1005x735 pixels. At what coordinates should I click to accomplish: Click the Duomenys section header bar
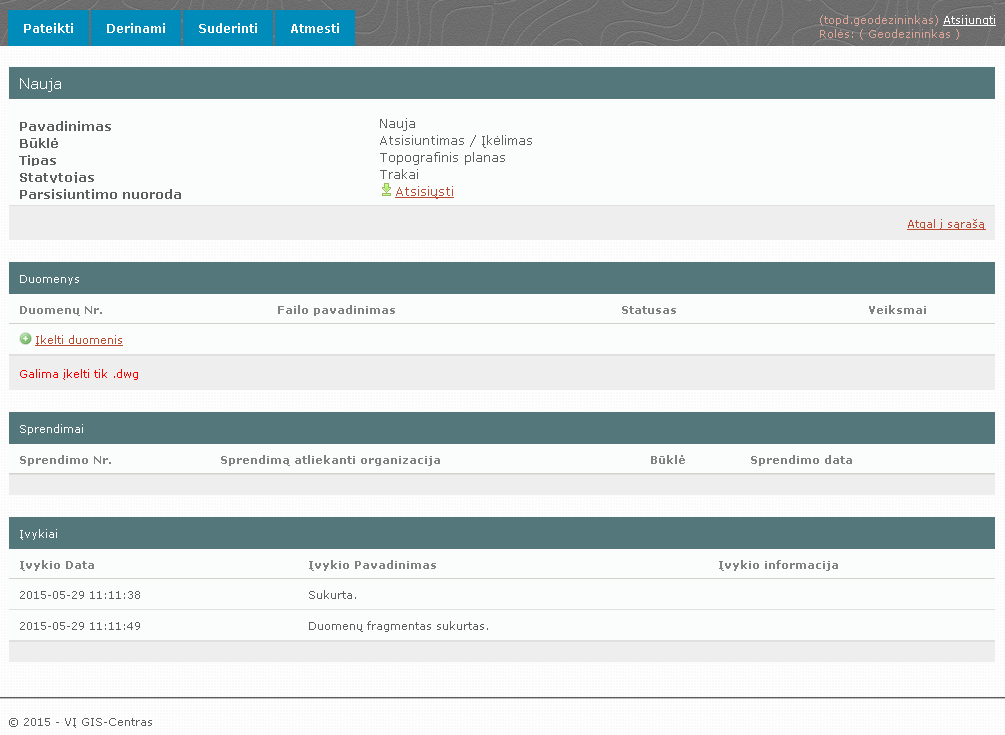(x=502, y=279)
